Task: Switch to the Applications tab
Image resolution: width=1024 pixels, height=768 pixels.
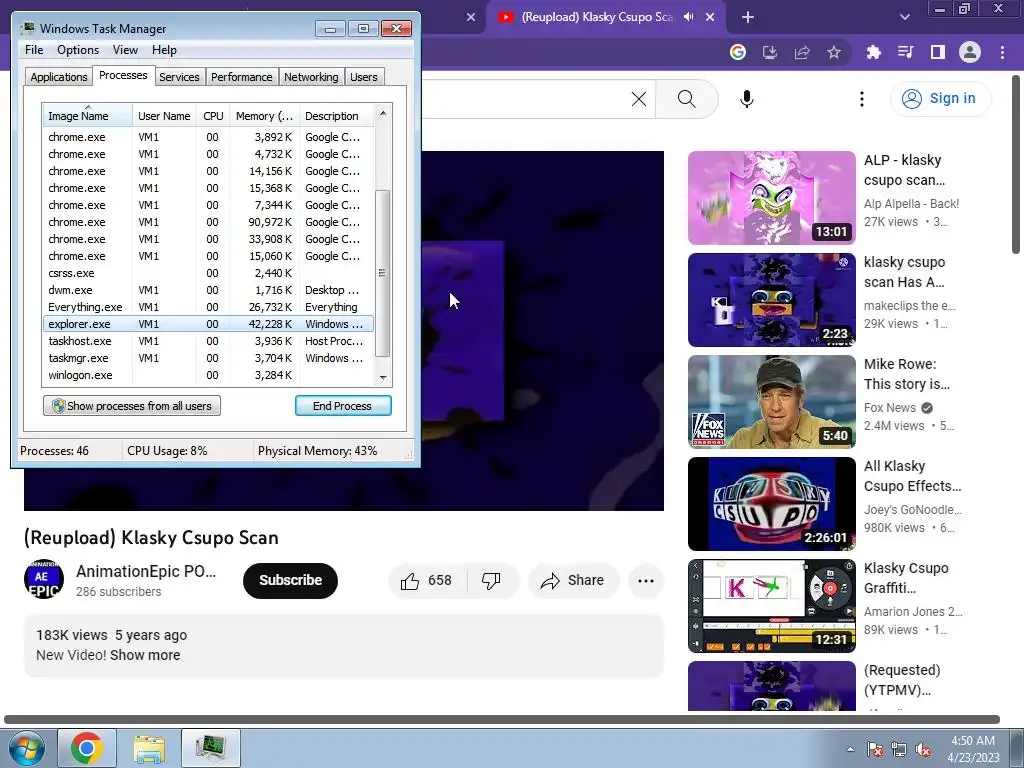Action: (x=59, y=77)
